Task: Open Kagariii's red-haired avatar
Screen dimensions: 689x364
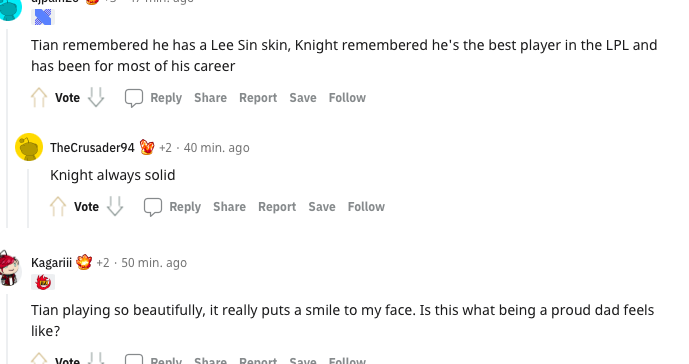Action: pyautogui.click(x=10, y=268)
